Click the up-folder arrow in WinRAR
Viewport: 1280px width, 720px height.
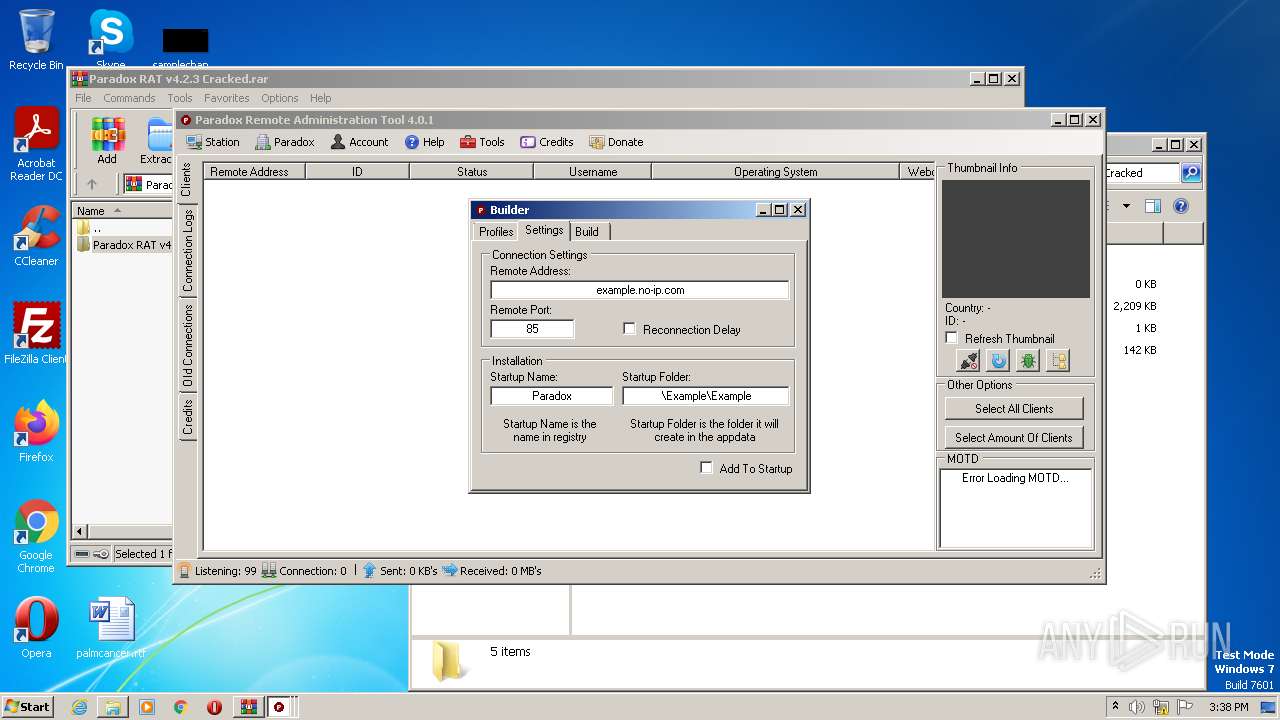pos(92,184)
